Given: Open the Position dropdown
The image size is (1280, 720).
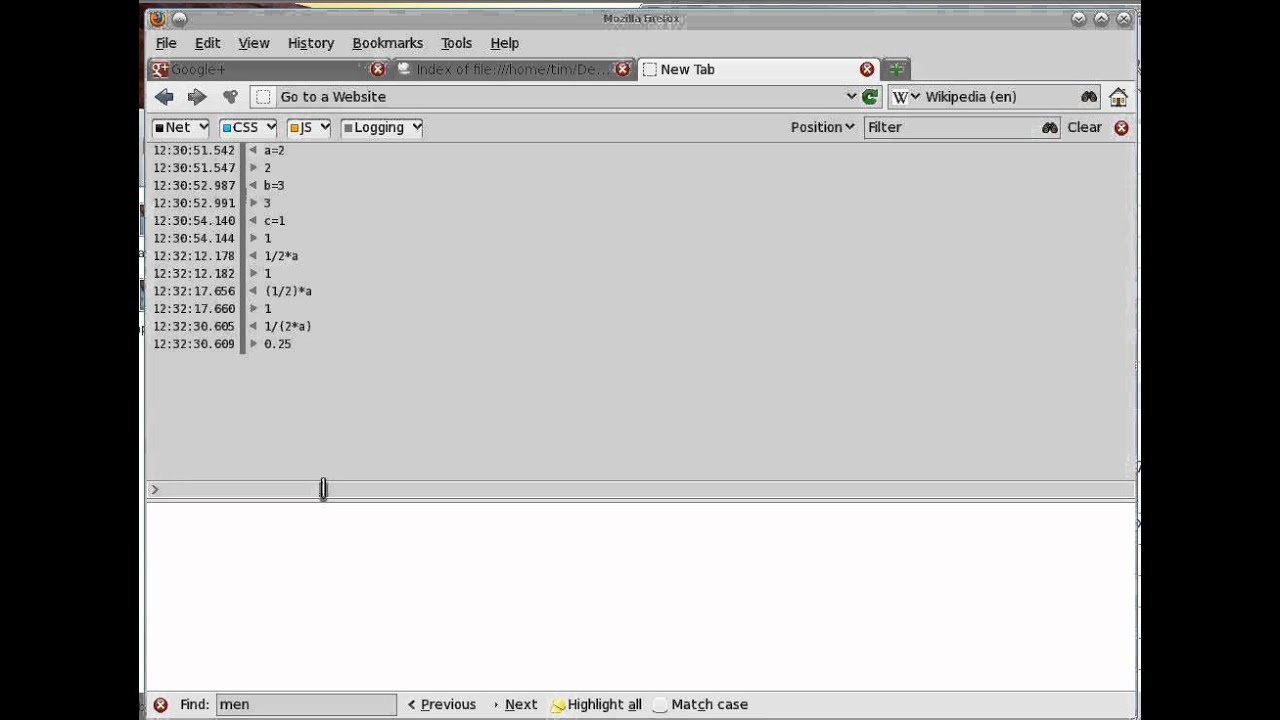Looking at the screenshot, I should pyautogui.click(x=822, y=127).
